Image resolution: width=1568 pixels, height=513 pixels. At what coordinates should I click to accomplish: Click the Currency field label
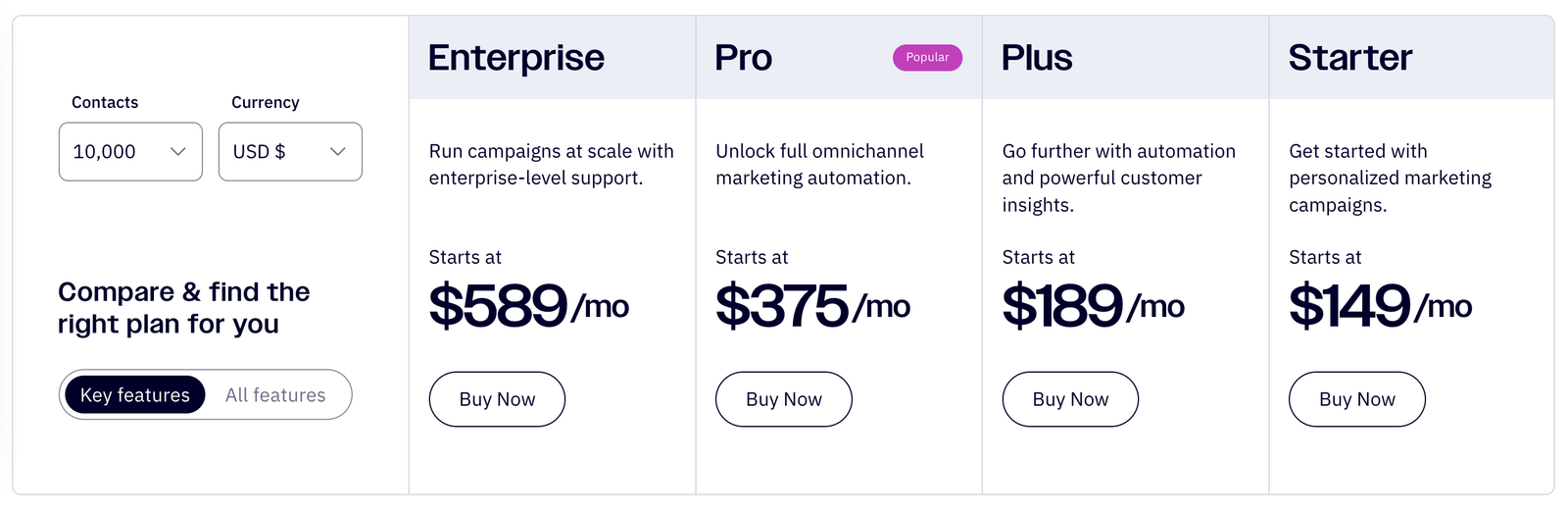tap(265, 103)
